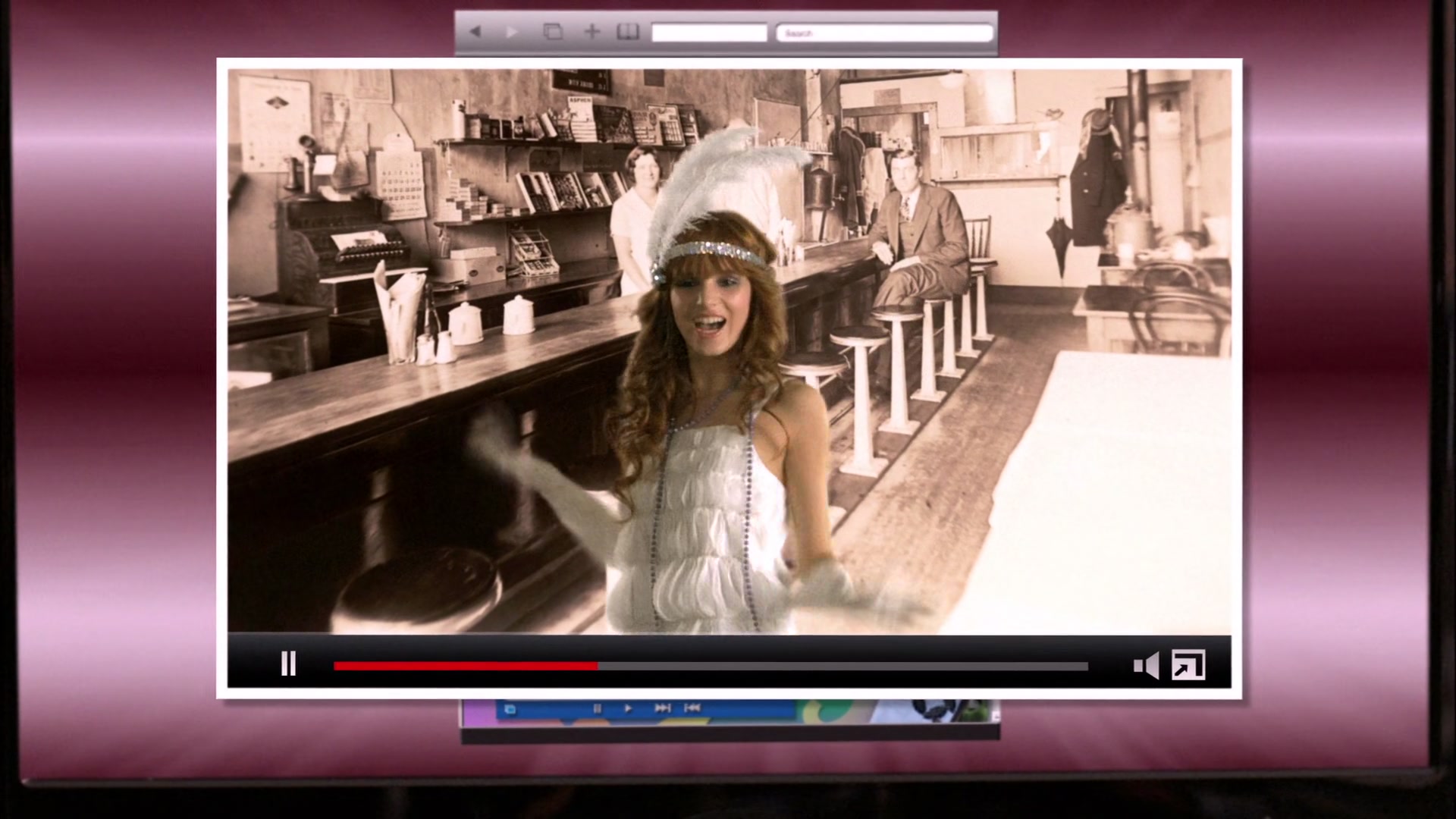
Task: Focus the Search field in the toolbar
Action: point(884,33)
